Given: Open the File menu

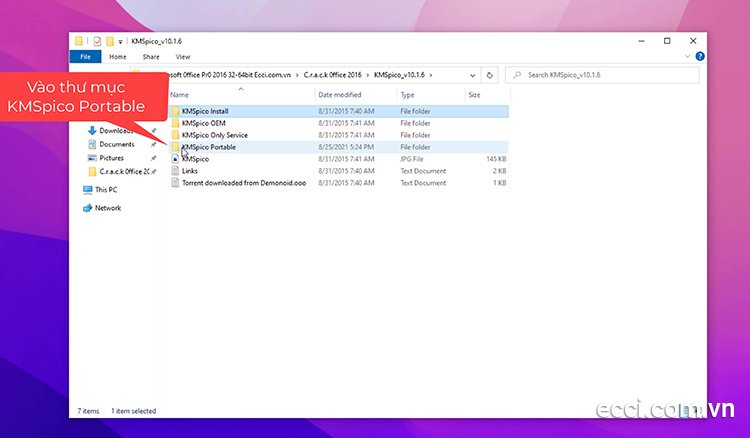Looking at the screenshot, I should (86, 57).
